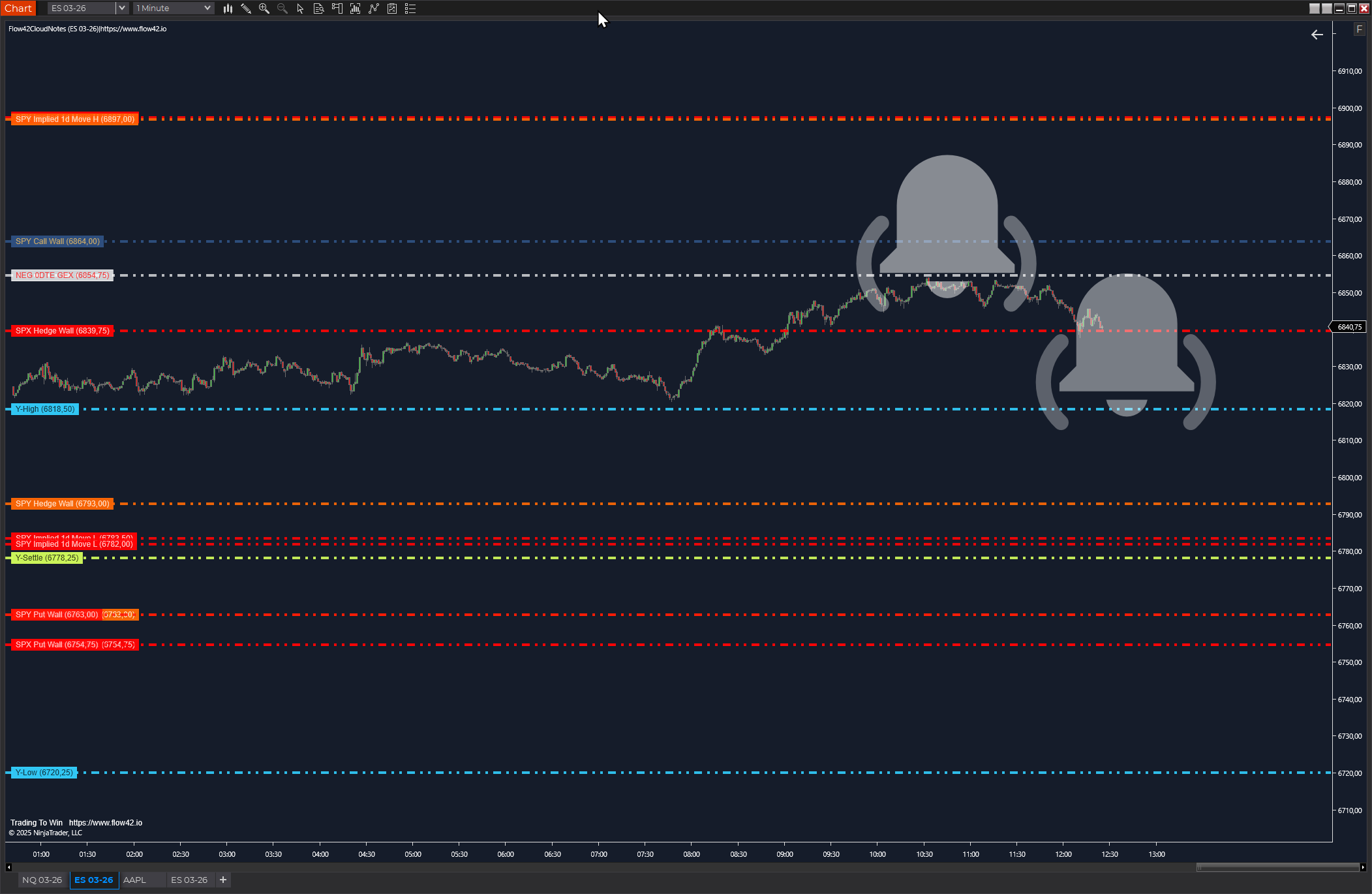
Task: Click the Chart menu button
Action: click(18, 8)
